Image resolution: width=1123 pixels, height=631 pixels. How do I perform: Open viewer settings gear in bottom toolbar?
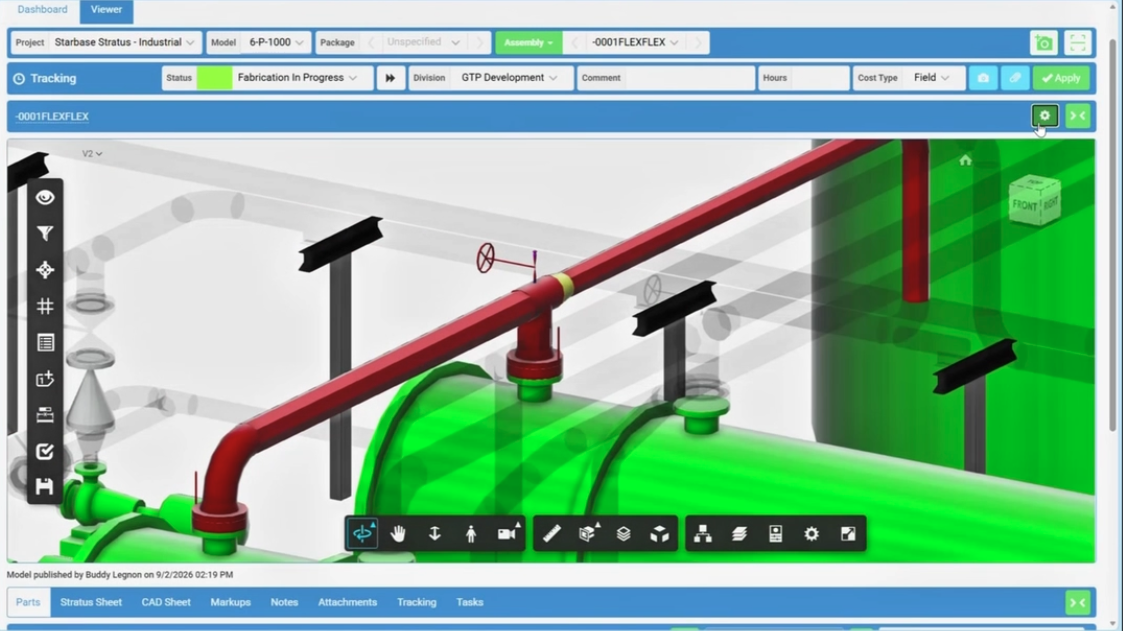point(811,534)
